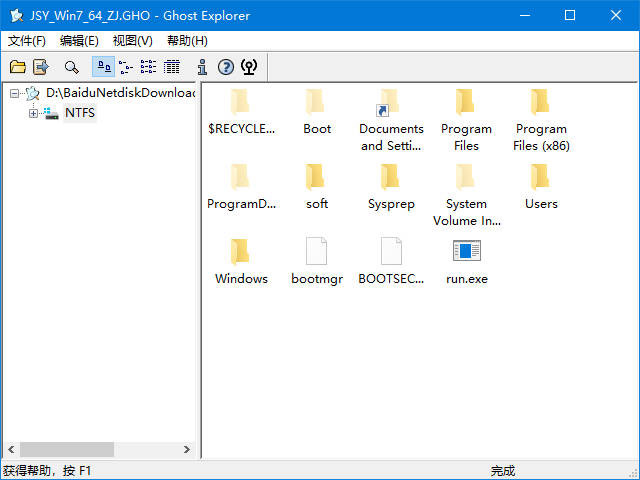Image resolution: width=640 pixels, height=480 pixels.
Task: Select the Program Files folder
Action: (x=466, y=120)
